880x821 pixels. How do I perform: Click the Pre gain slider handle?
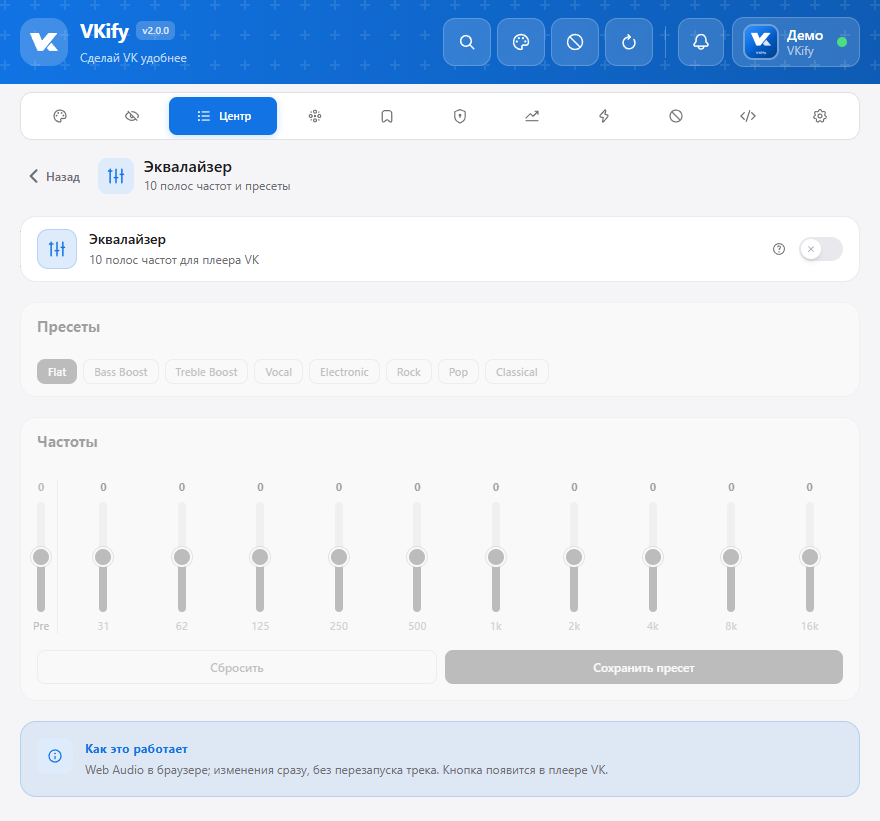[41, 557]
